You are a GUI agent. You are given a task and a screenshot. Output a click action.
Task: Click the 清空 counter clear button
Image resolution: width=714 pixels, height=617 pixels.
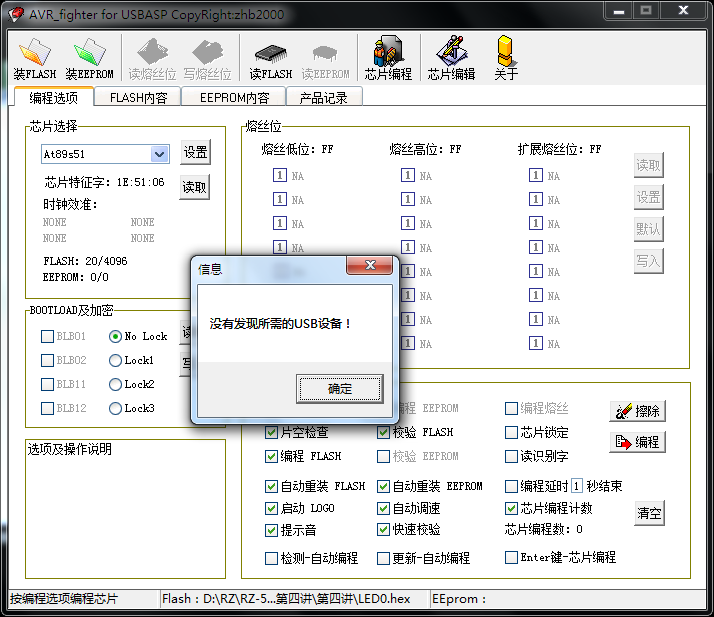pos(649,513)
